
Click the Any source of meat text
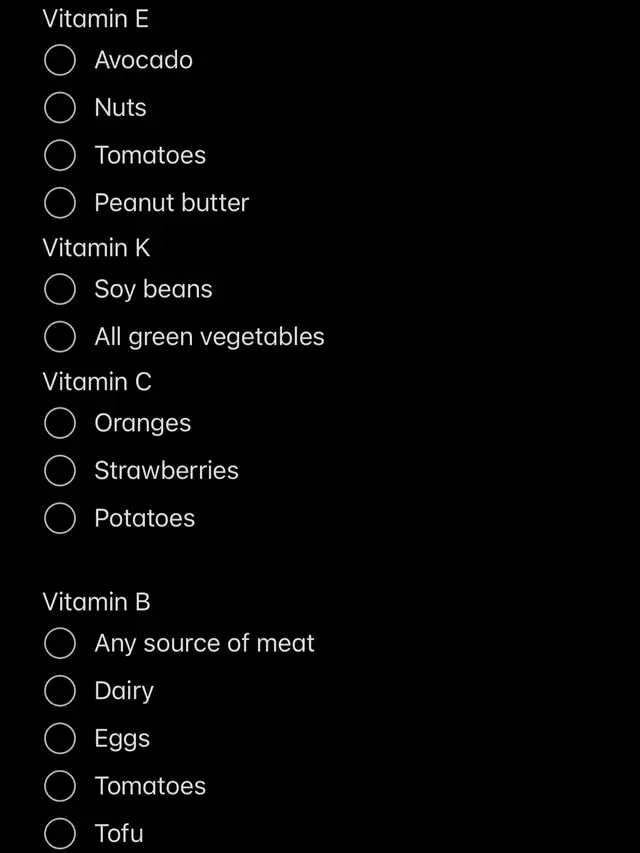[x=204, y=644]
